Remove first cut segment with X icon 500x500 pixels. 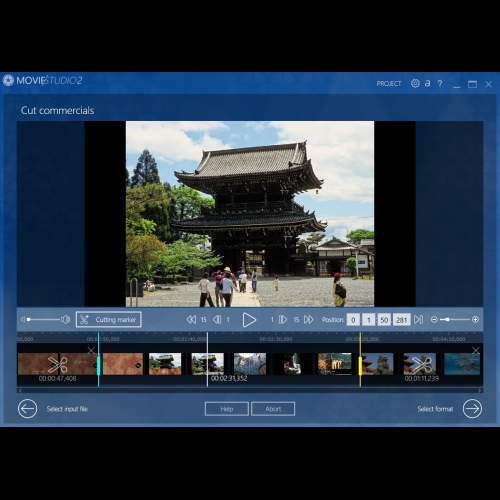91,350
